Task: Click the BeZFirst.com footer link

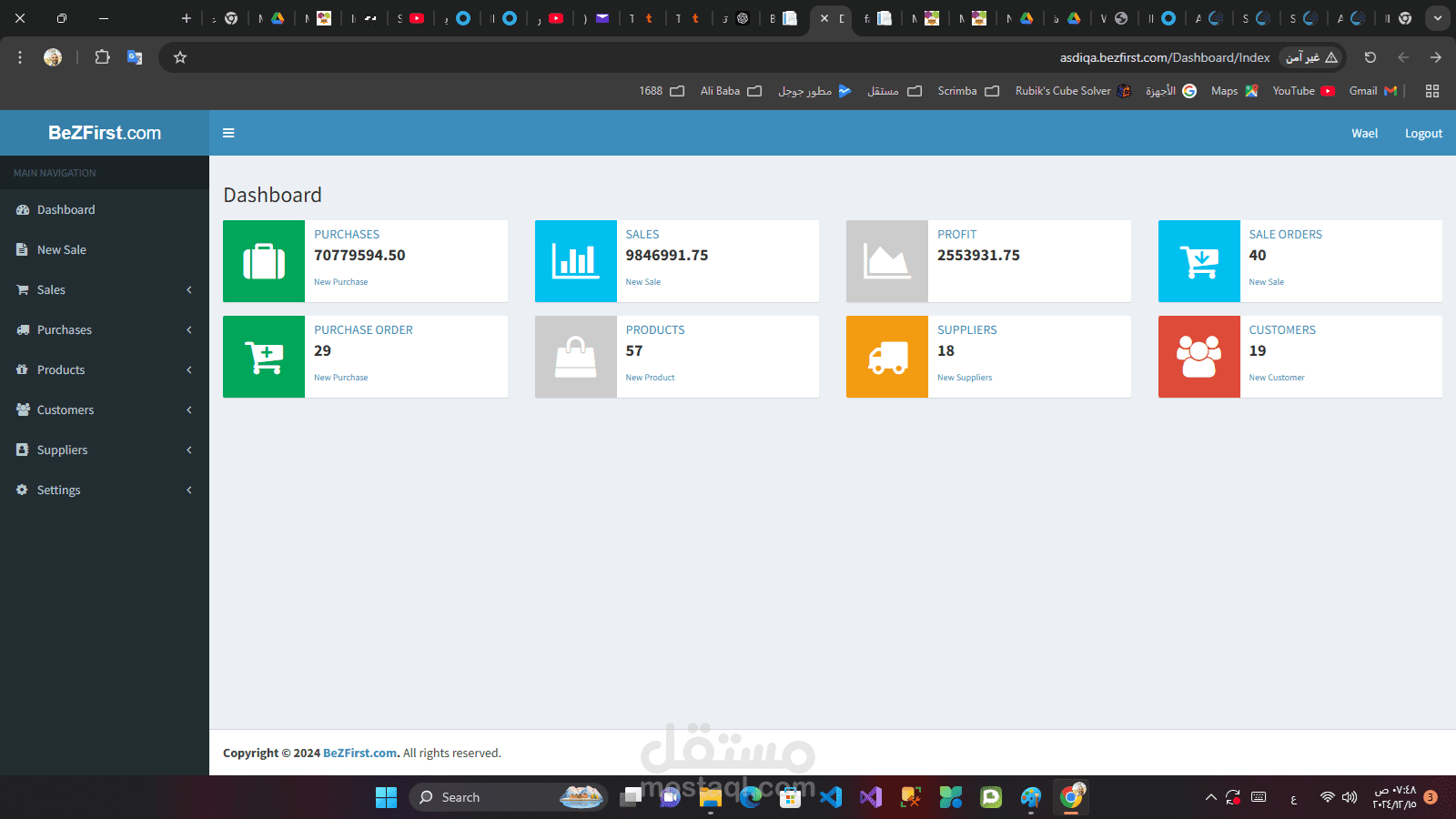Action: point(361,753)
